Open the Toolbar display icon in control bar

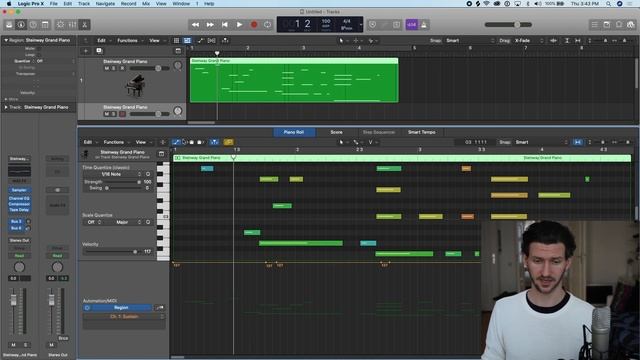[x=45, y=25]
